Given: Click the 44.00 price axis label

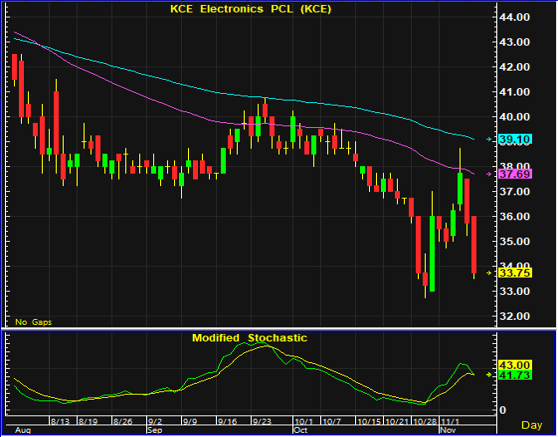Looking at the screenshot, I should [515, 17].
